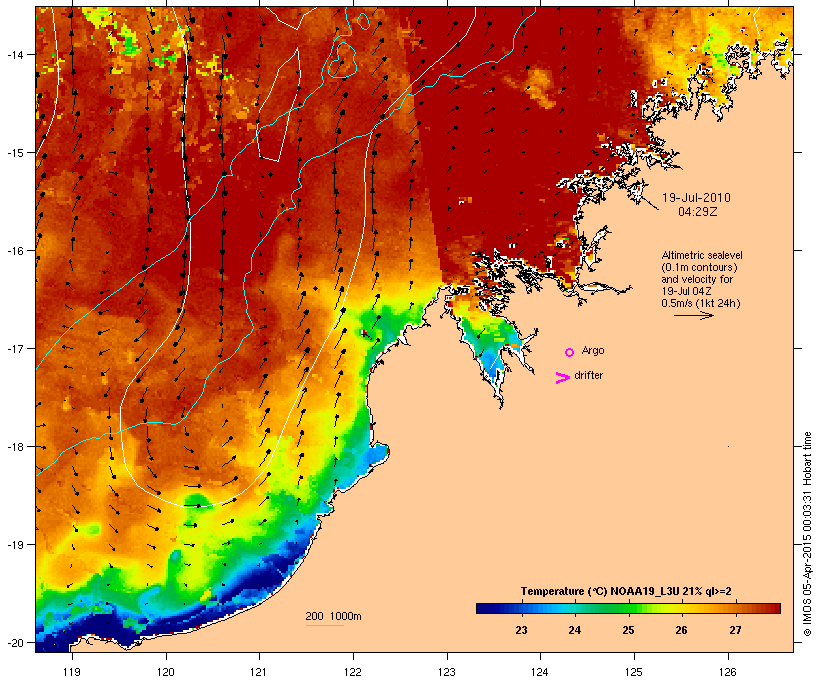Click colorbar tick label 27

click(735, 630)
